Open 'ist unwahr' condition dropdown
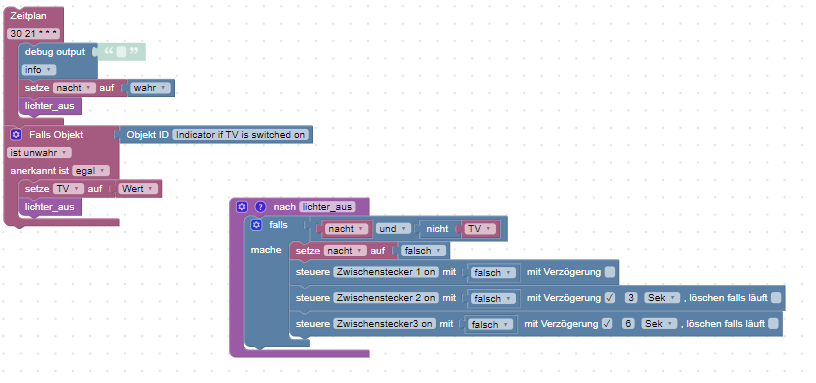The image size is (816, 383). [x=39, y=153]
